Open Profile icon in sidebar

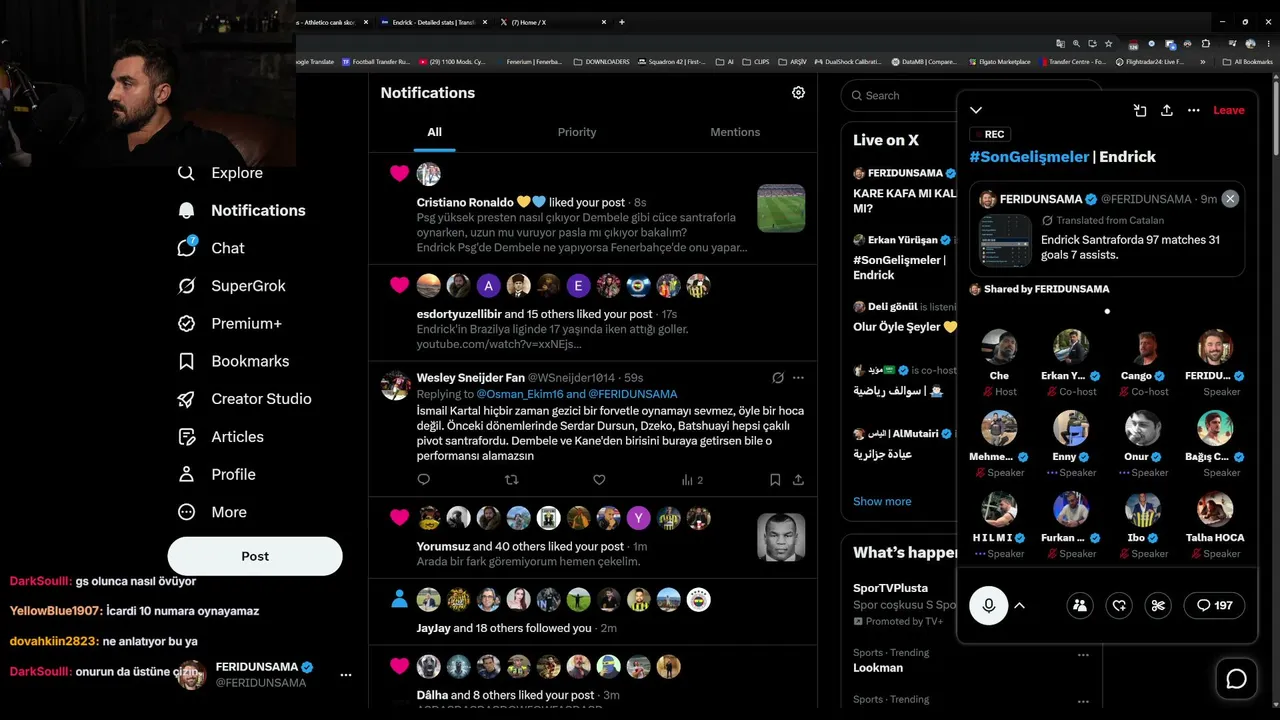pyautogui.click(x=186, y=474)
